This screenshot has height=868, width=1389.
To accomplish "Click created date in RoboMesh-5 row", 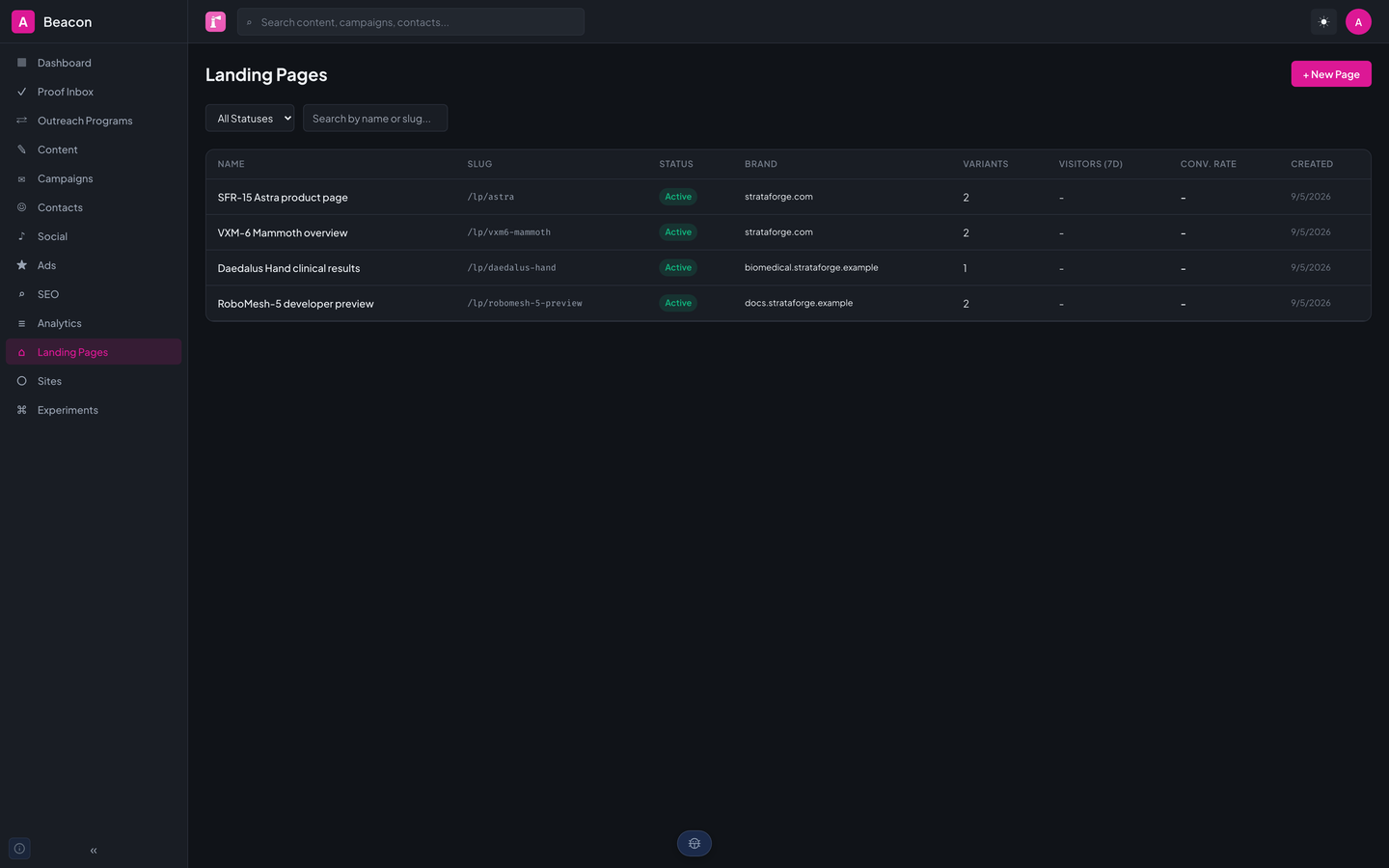I will coord(1311,303).
